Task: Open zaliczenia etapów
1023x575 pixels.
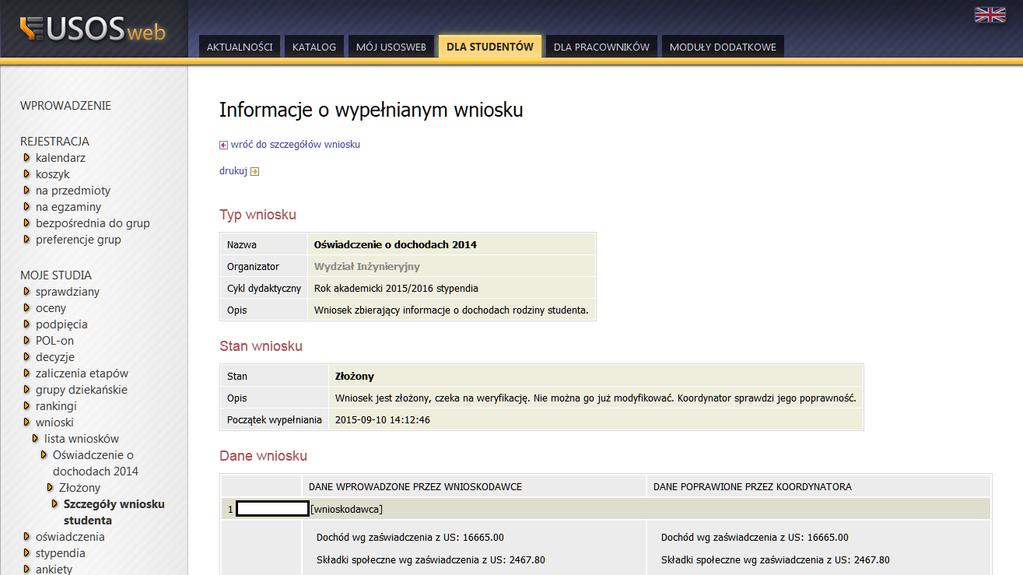Action: point(82,373)
